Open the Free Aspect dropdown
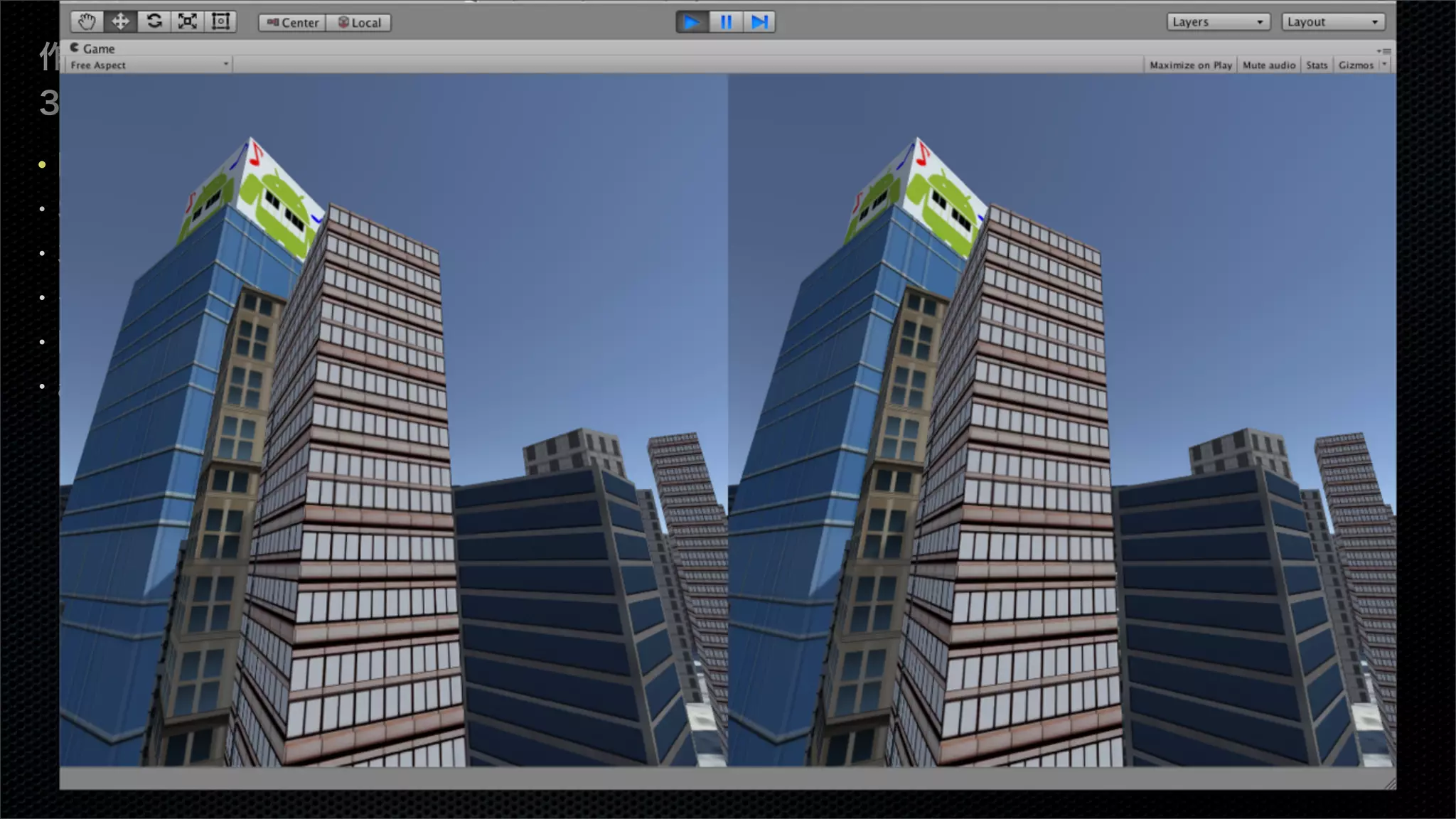Screen dimensions: 1456x819 (x=149, y=65)
